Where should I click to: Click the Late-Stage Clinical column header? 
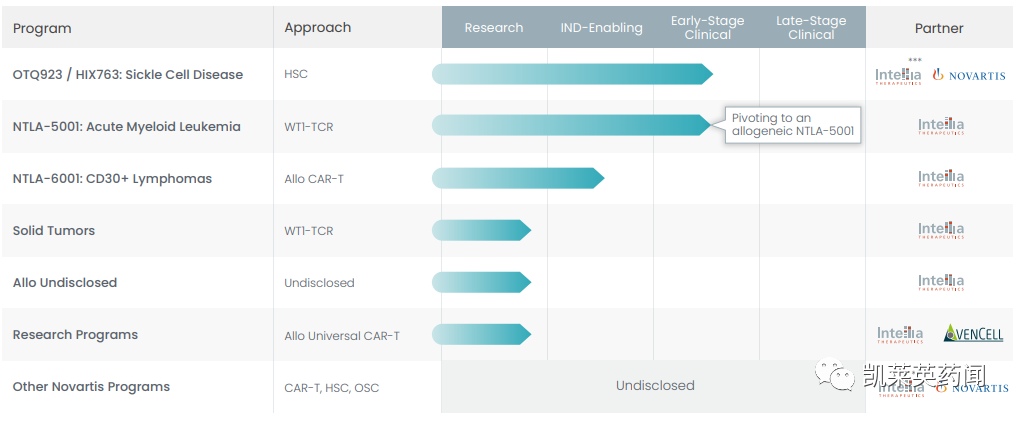point(811,28)
